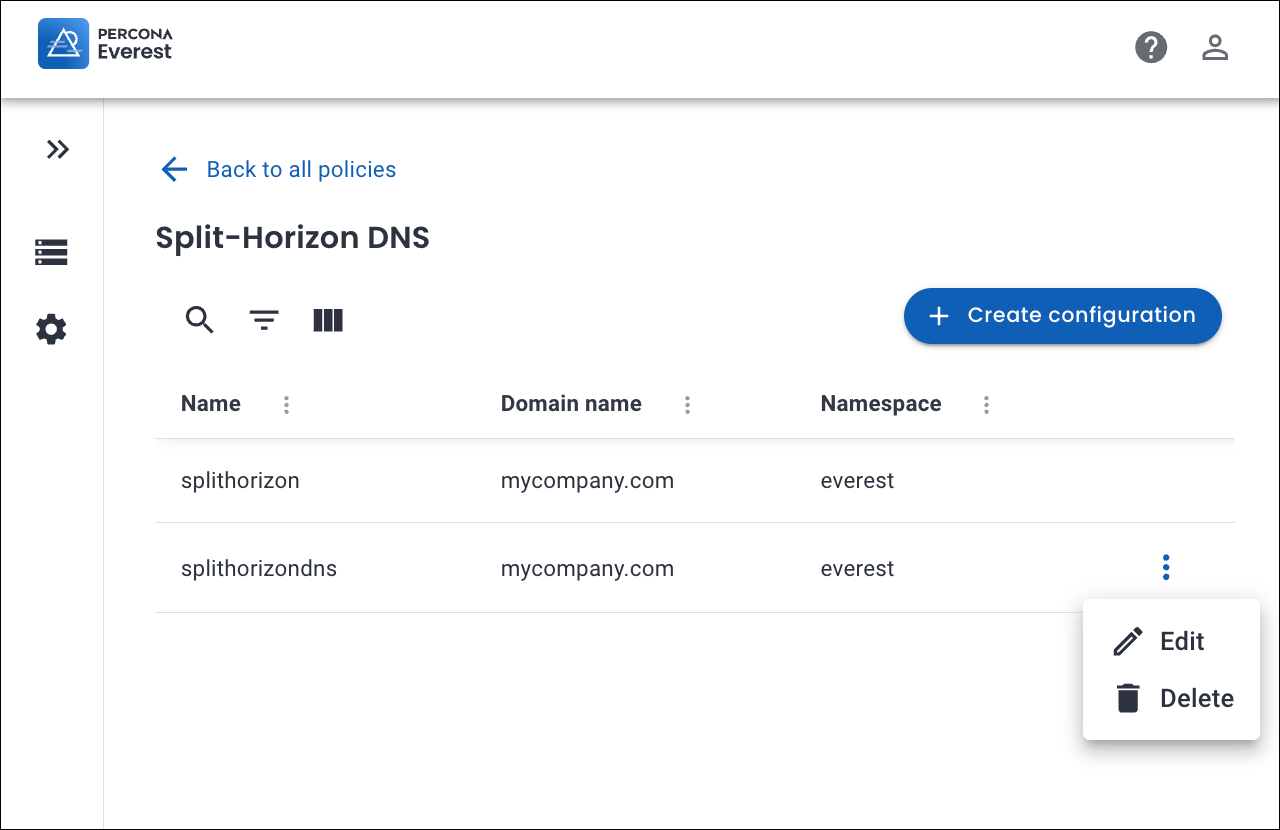Viewport: 1280px width, 830px height.
Task: Click the Back to all policies link
Action: (300, 170)
